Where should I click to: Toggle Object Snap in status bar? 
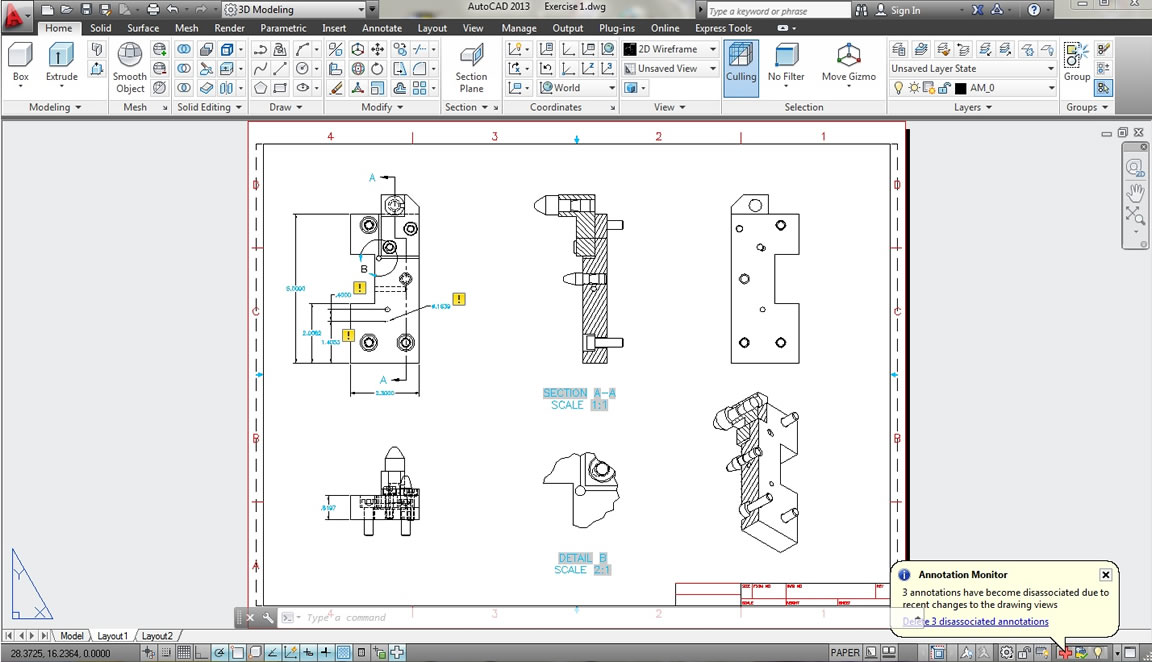tap(237, 652)
